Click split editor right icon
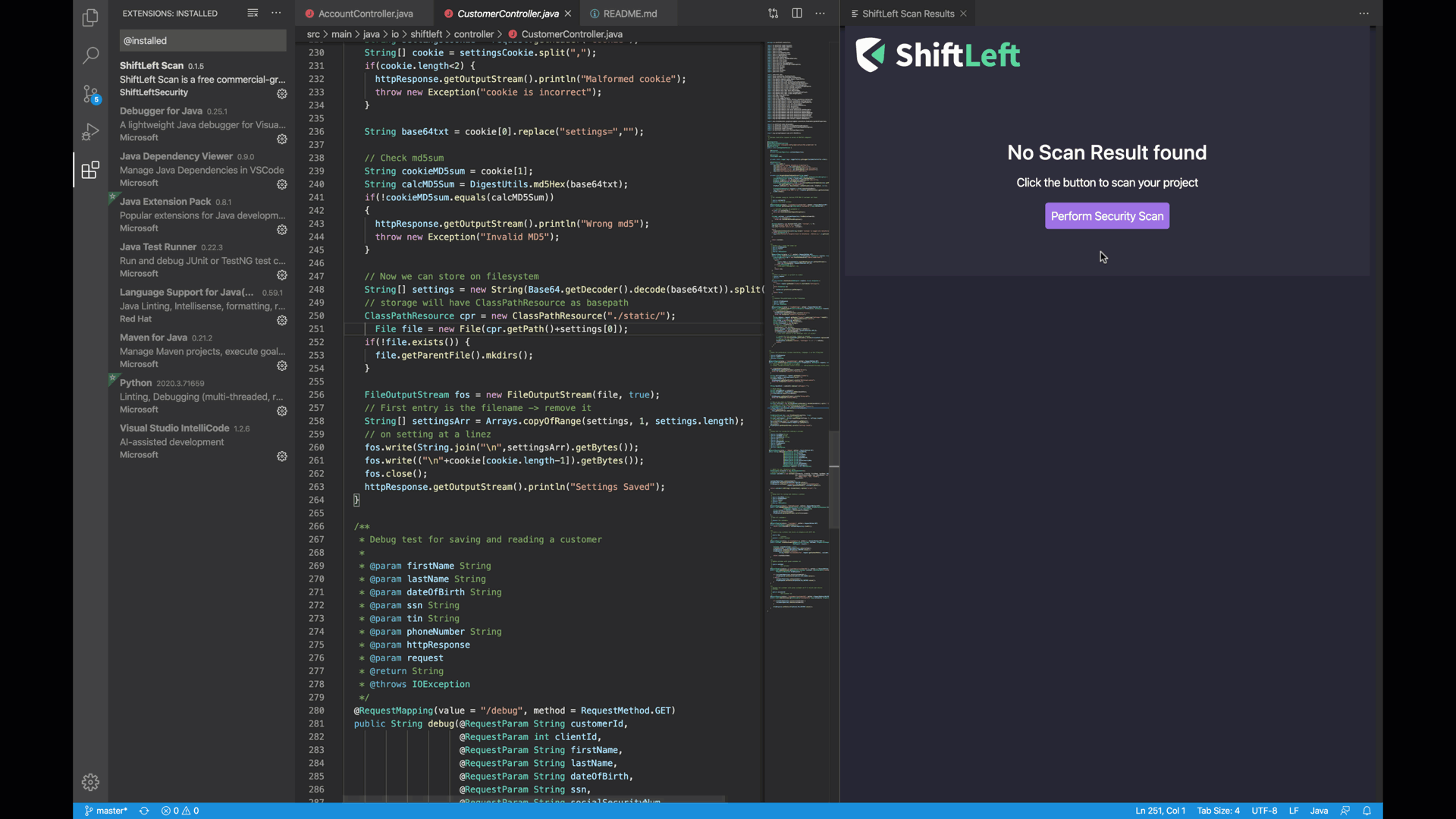Viewport: 1456px width, 819px height. click(797, 14)
